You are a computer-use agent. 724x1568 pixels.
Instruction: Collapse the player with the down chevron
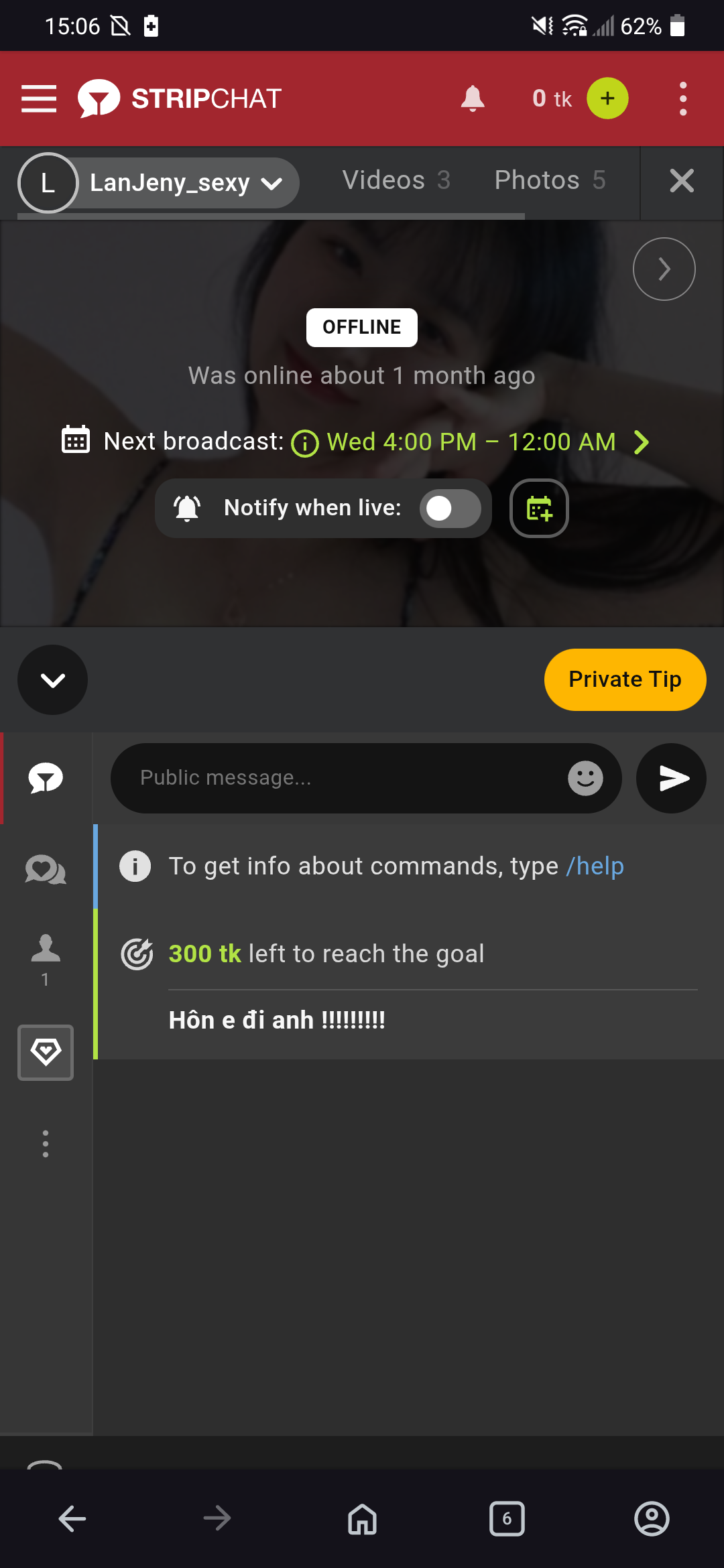click(52, 679)
